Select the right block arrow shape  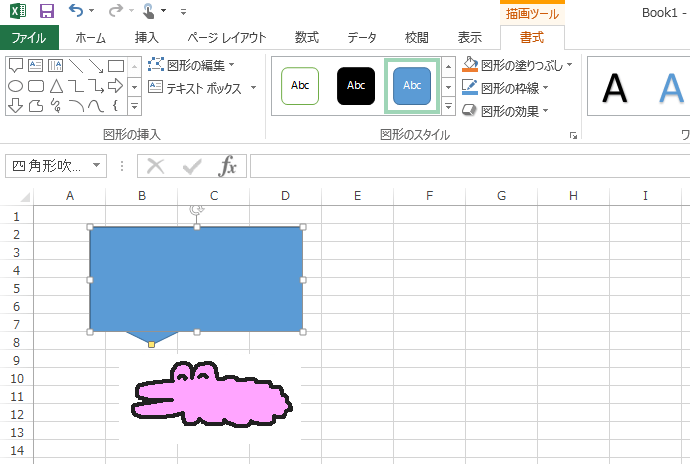point(115,85)
